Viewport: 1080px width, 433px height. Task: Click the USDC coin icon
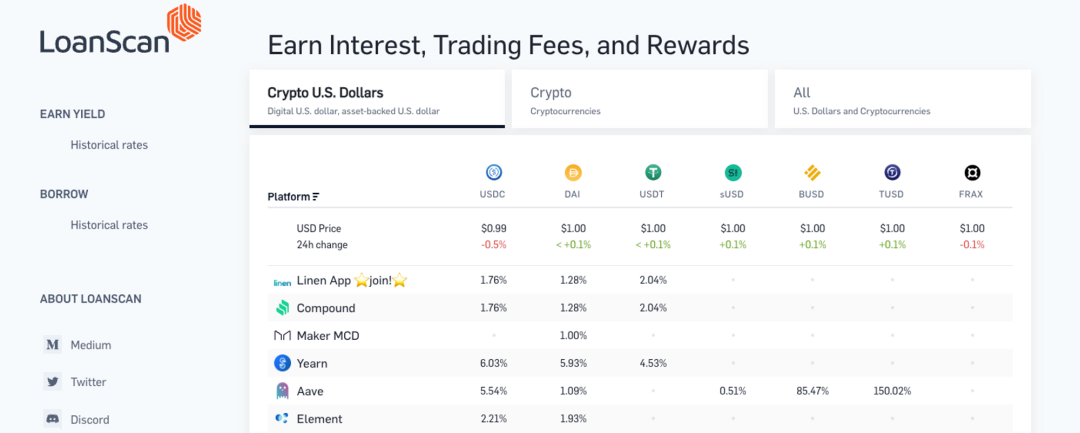click(x=493, y=172)
